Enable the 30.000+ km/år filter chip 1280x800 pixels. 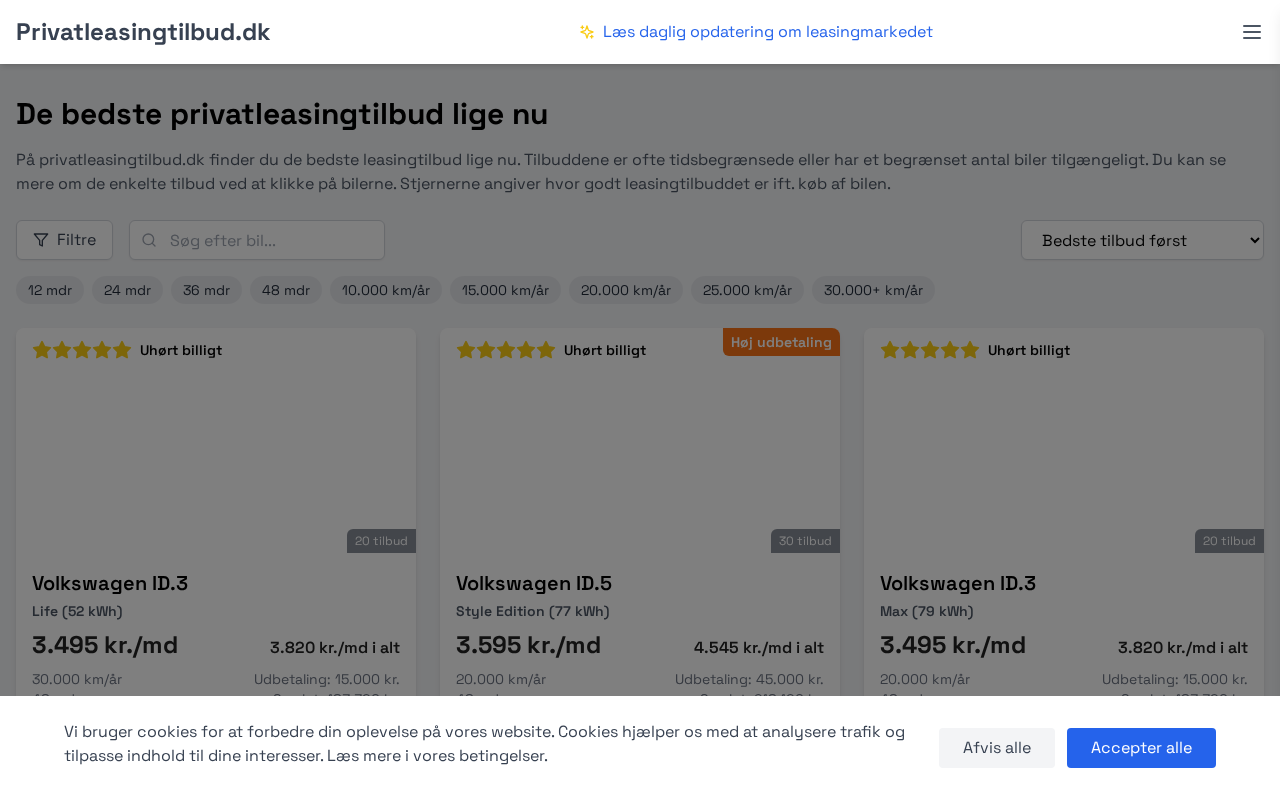tap(873, 290)
